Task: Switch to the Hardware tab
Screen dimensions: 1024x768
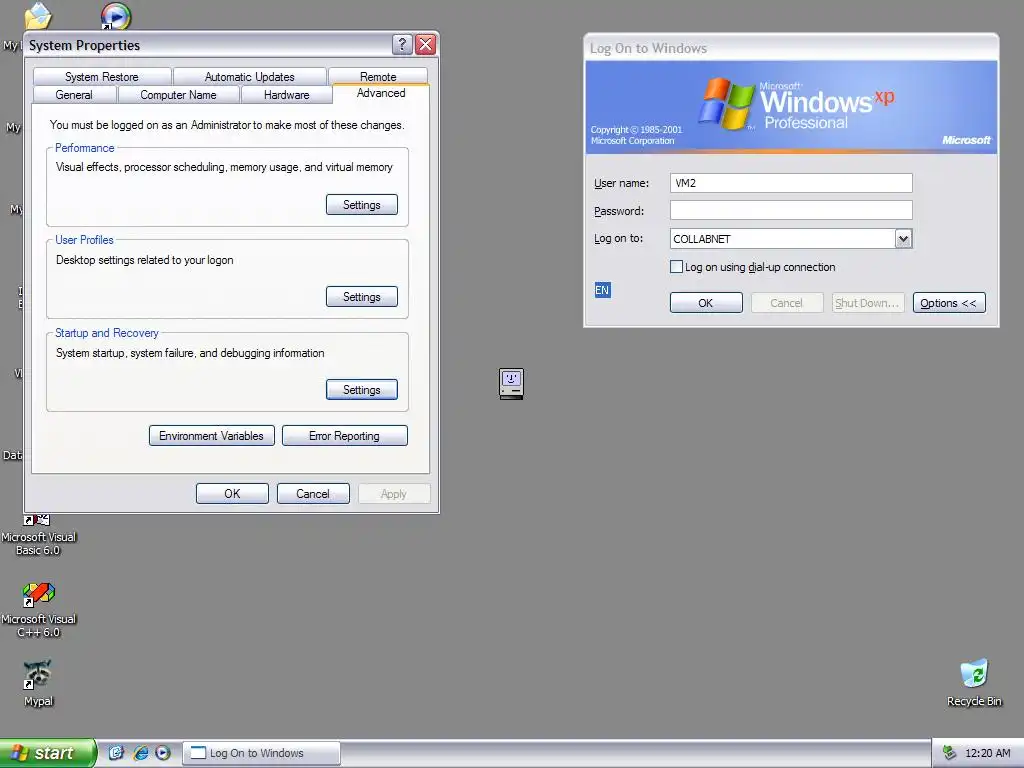Action: pyautogui.click(x=287, y=95)
